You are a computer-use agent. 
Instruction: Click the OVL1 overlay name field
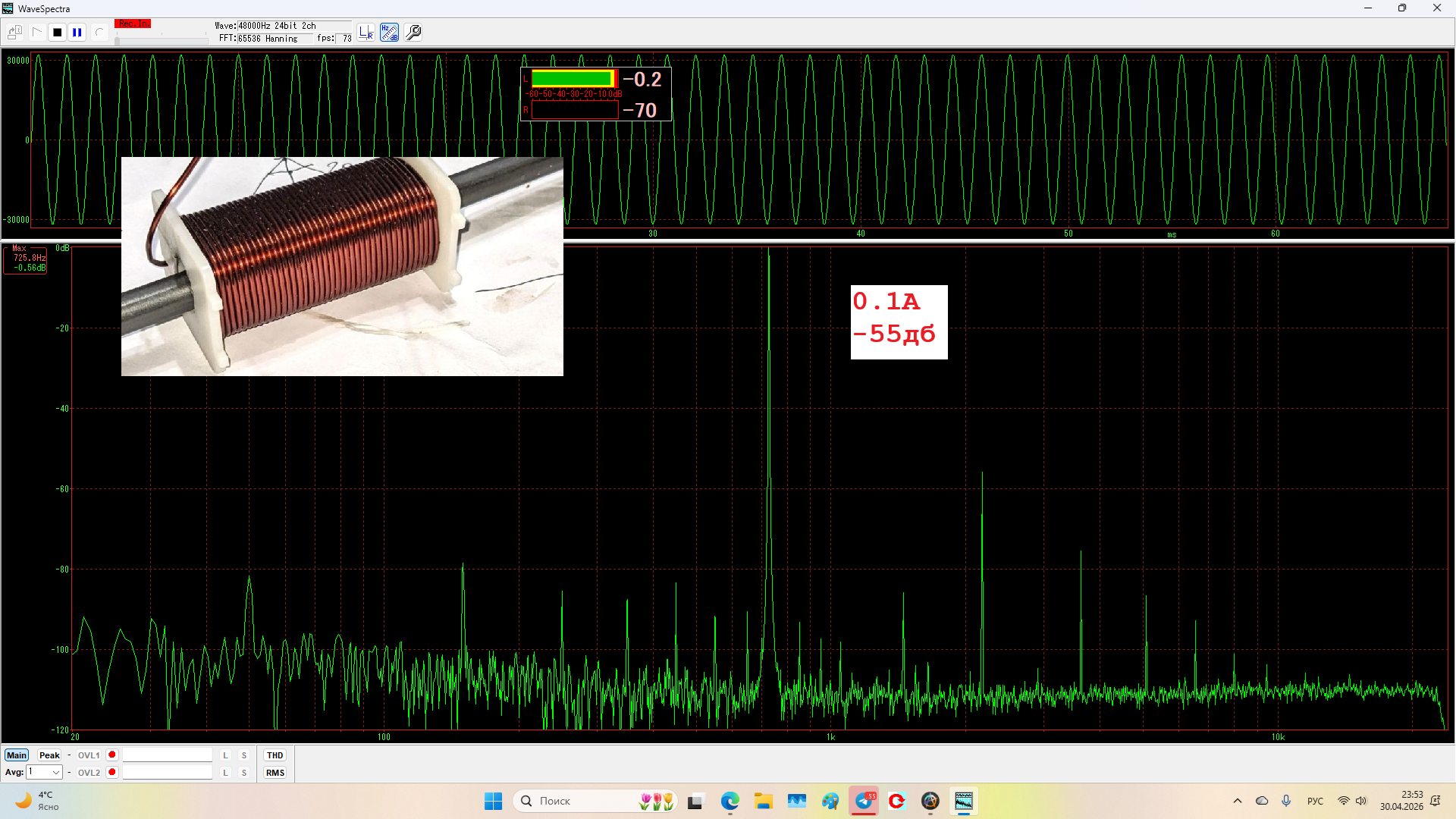click(x=168, y=755)
